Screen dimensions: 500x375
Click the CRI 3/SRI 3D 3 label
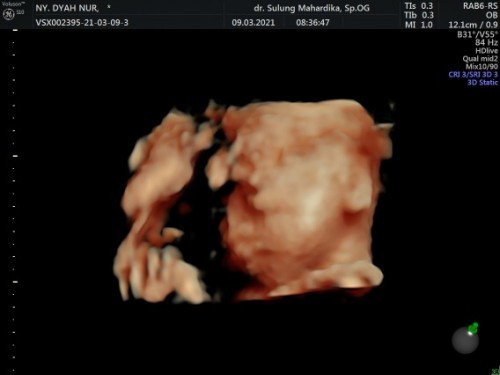pyautogui.click(x=473, y=74)
